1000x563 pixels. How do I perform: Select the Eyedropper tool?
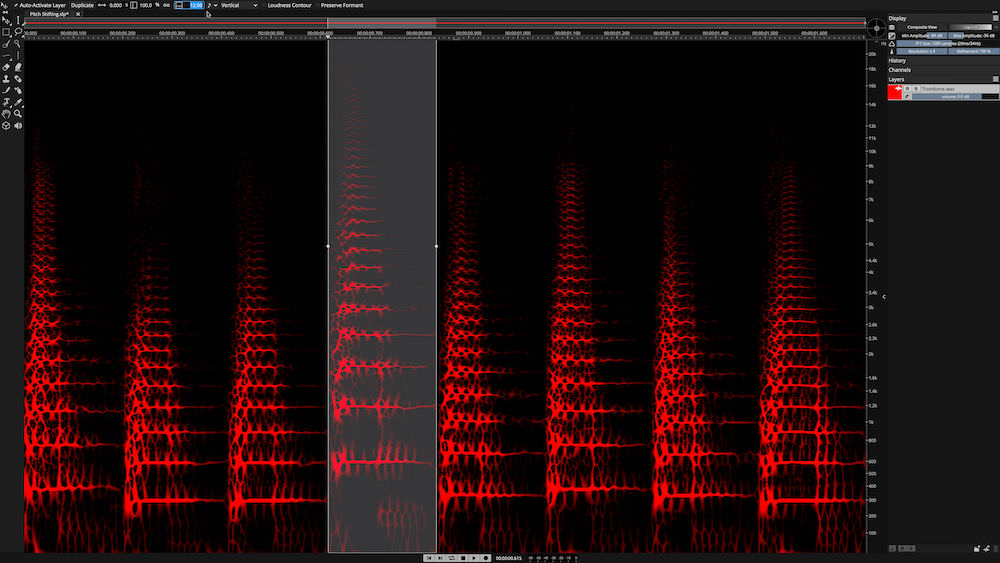pyautogui.click(x=18, y=102)
